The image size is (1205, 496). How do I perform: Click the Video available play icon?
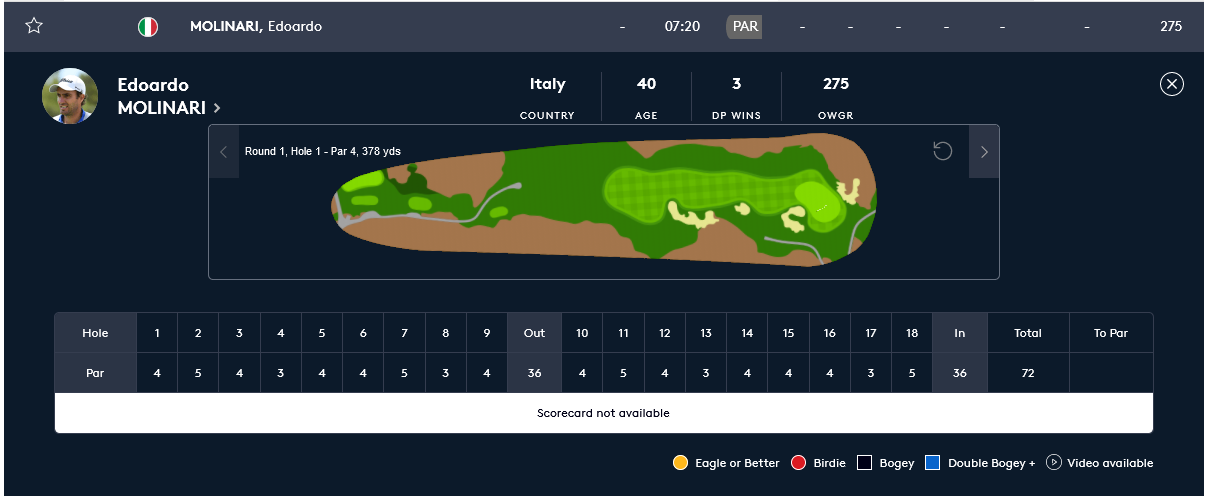click(x=1054, y=463)
